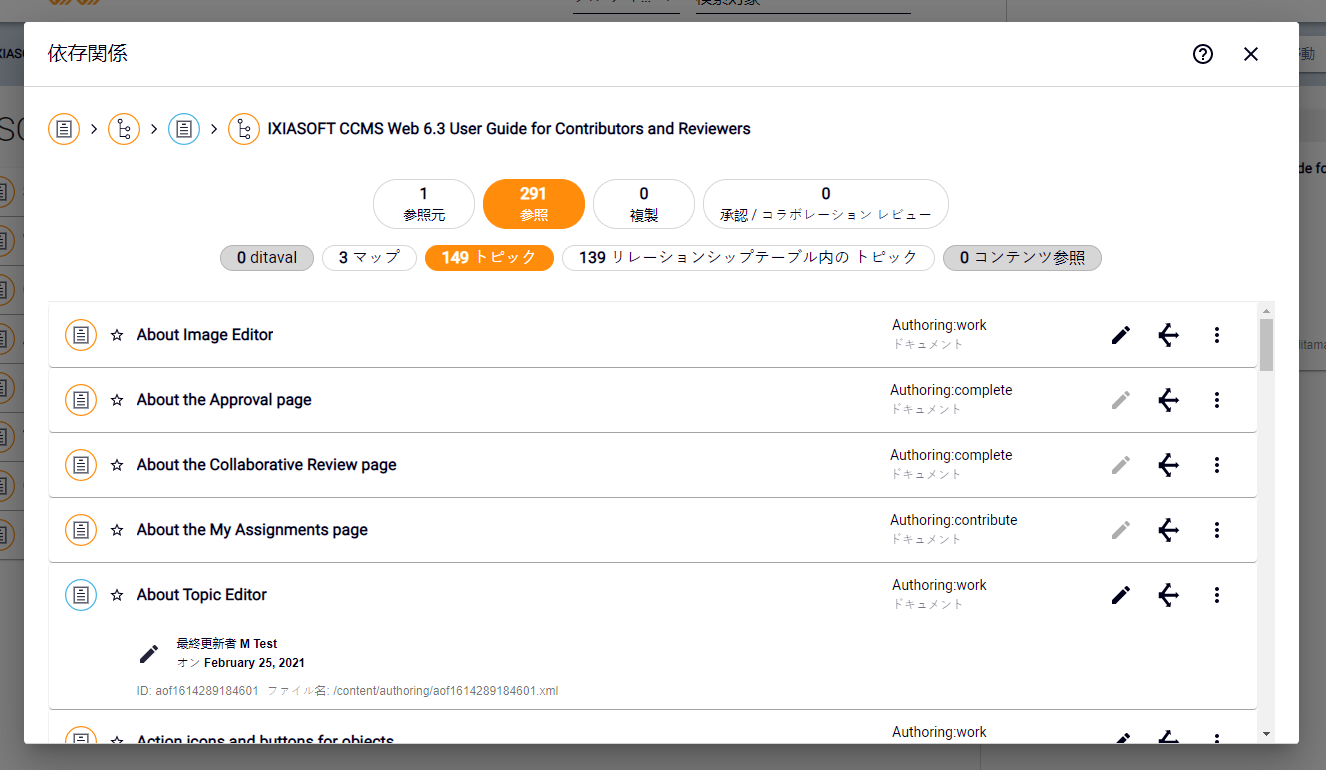Click arrow icon for About the Approval page

(1168, 400)
